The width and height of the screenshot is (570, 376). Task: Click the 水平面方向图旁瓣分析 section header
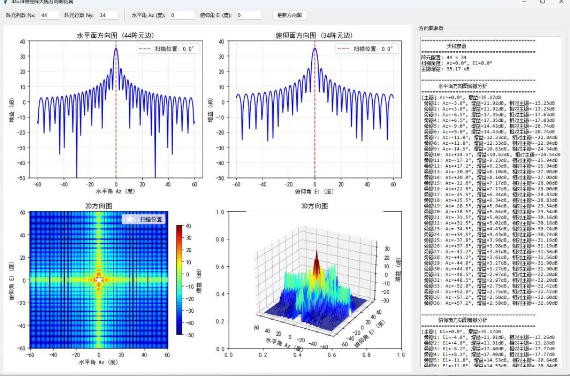point(463,86)
